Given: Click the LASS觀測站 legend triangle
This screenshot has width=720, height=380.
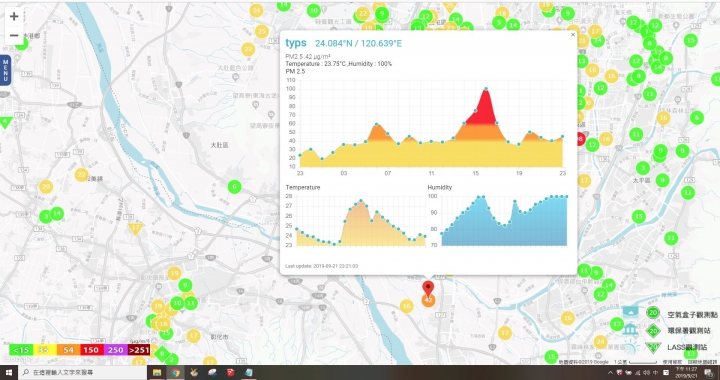Looking at the screenshot, I should pyautogui.click(x=652, y=346).
